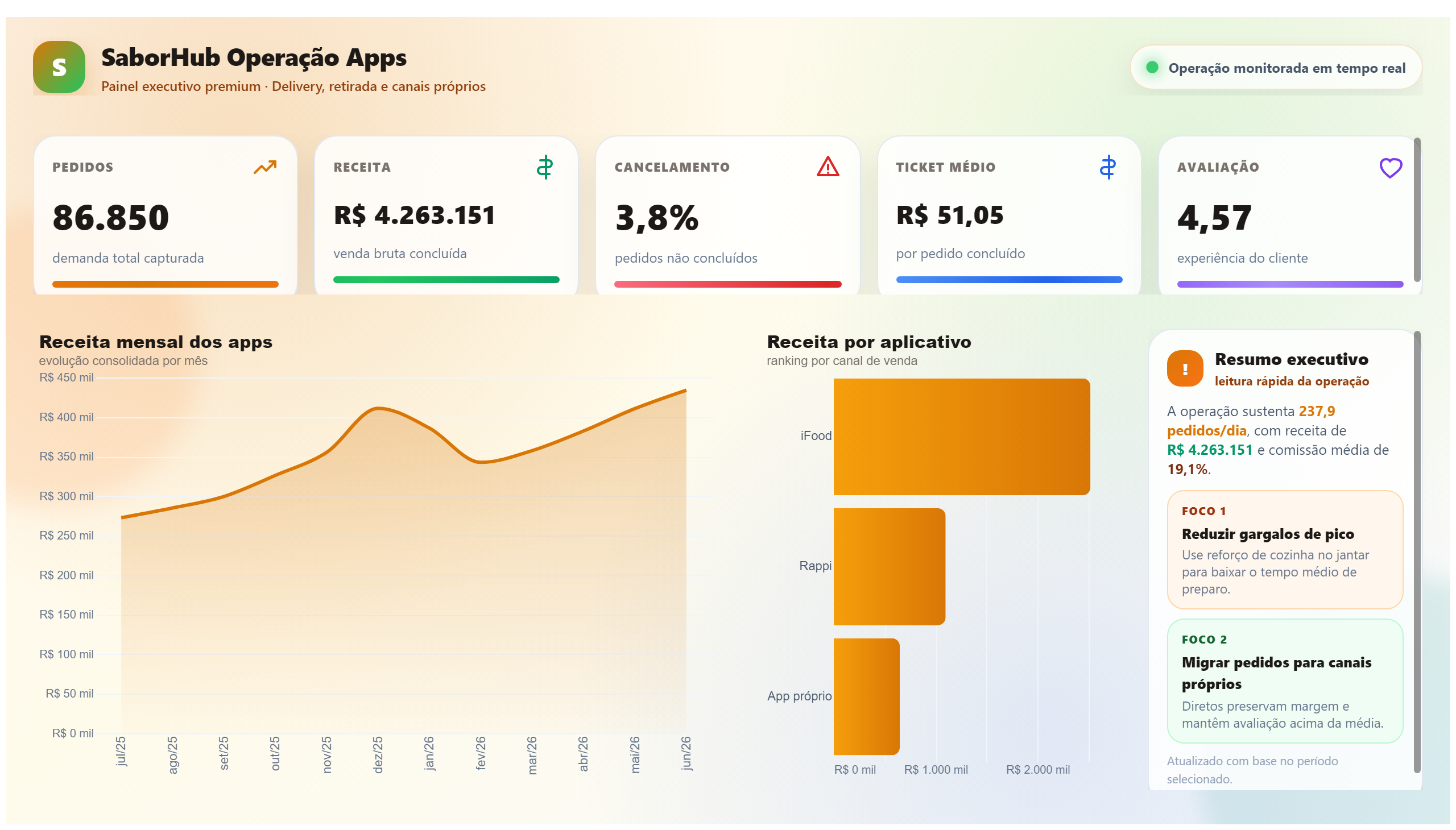Click the KPI cards row scrollbar
1456x830 pixels.
click(x=1417, y=209)
